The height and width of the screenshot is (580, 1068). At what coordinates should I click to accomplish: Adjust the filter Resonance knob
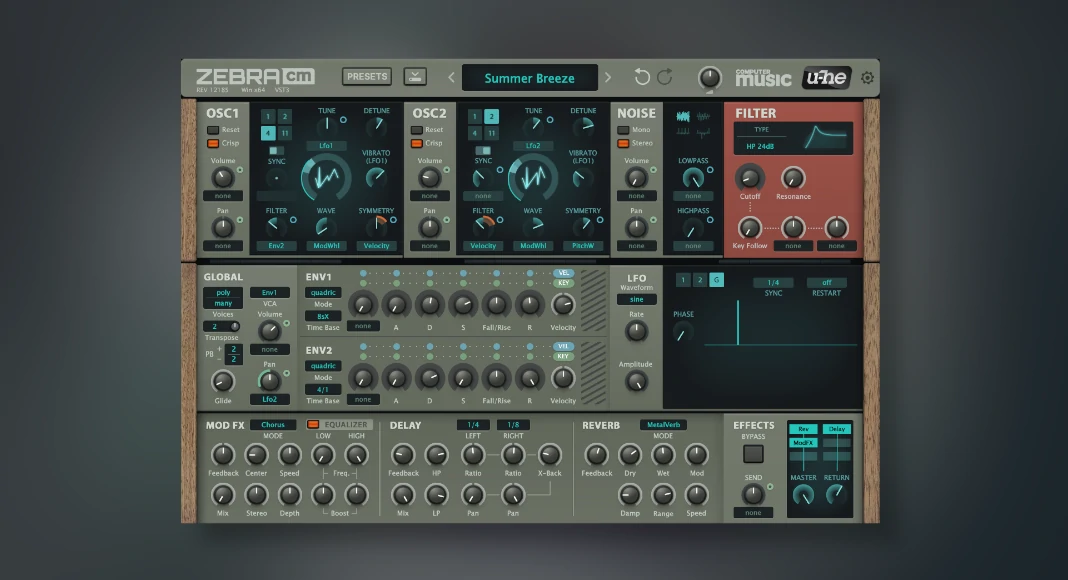[793, 178]
